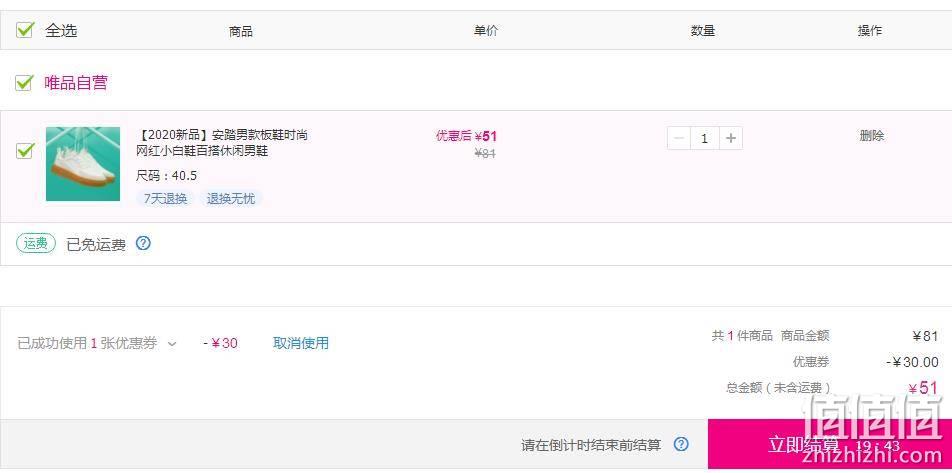Click the quantity input field showing 1

click(704, 138)
